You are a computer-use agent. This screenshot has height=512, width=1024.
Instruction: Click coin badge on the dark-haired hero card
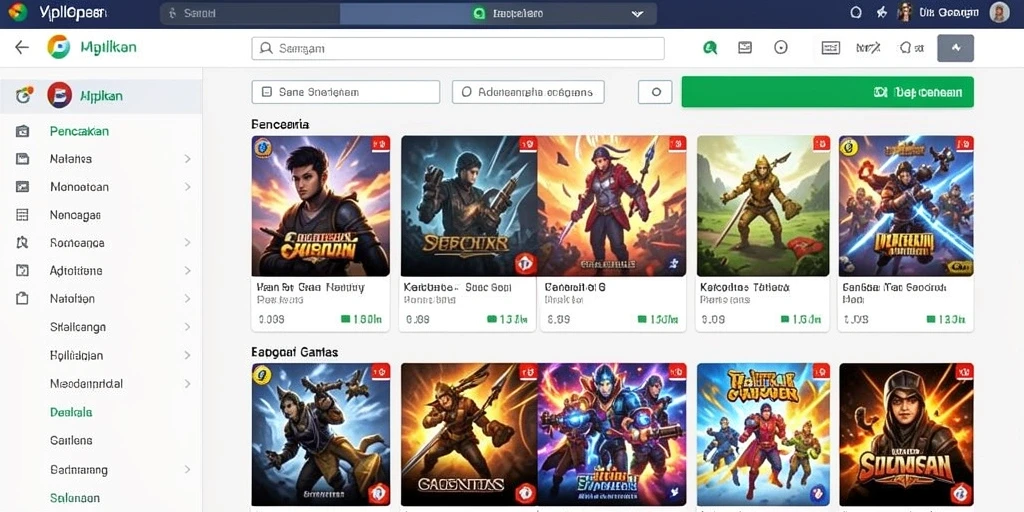(x=262, y=148)
